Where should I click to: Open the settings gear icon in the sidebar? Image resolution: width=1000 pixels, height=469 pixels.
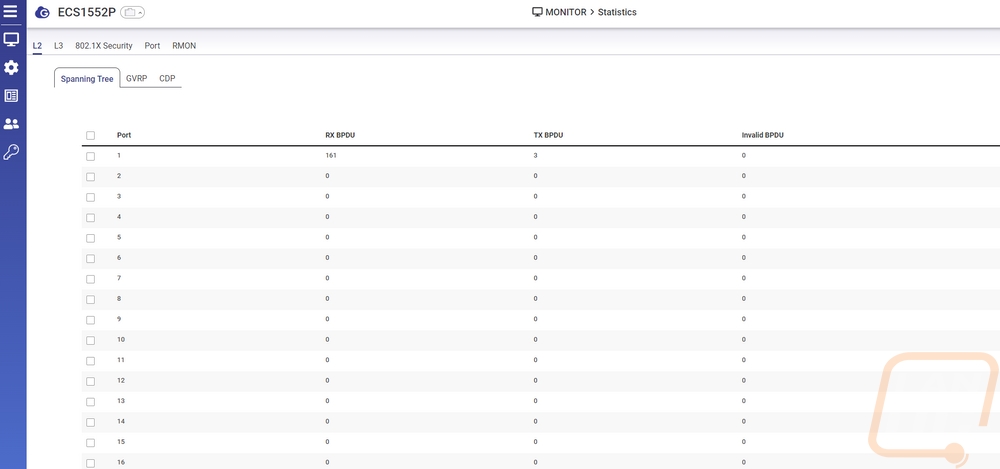pos(11,67)
